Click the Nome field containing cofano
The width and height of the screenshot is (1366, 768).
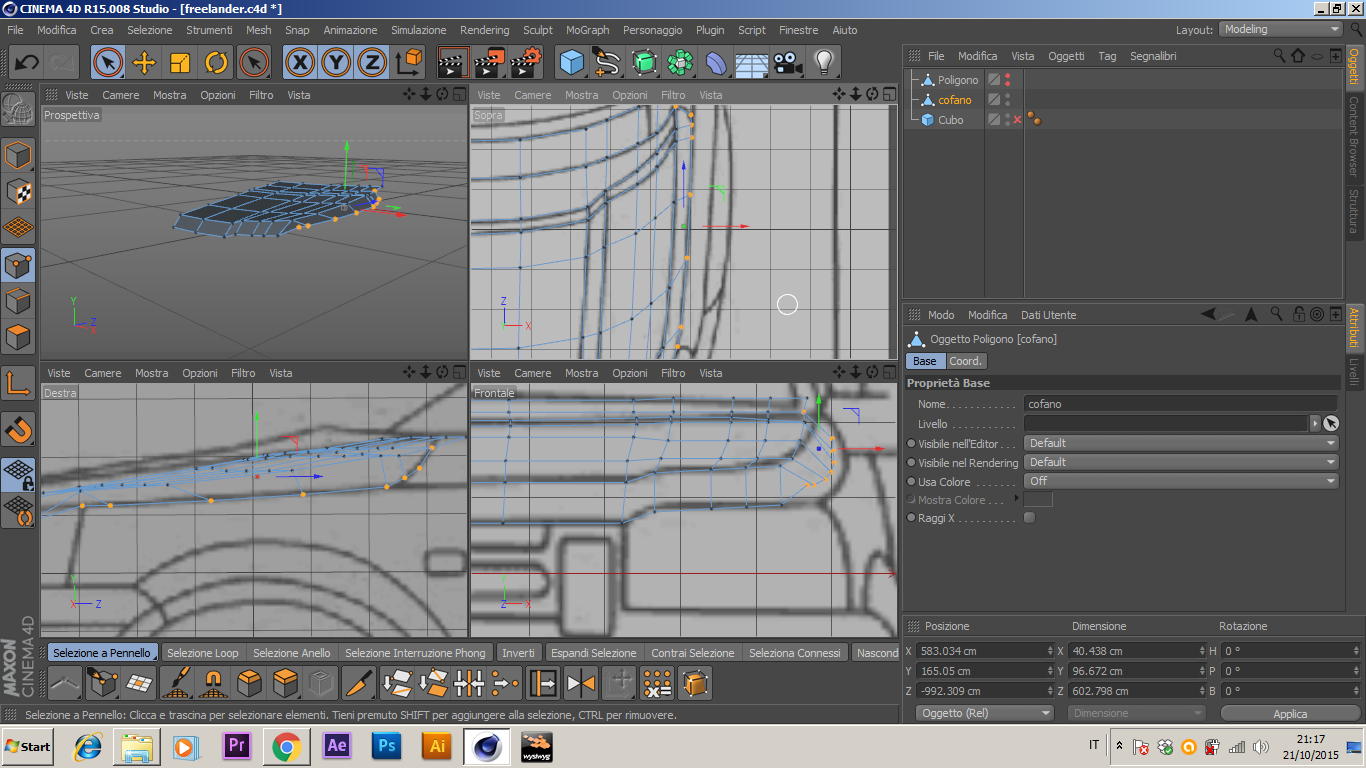pyautogui.click(x=1181, y=404)
